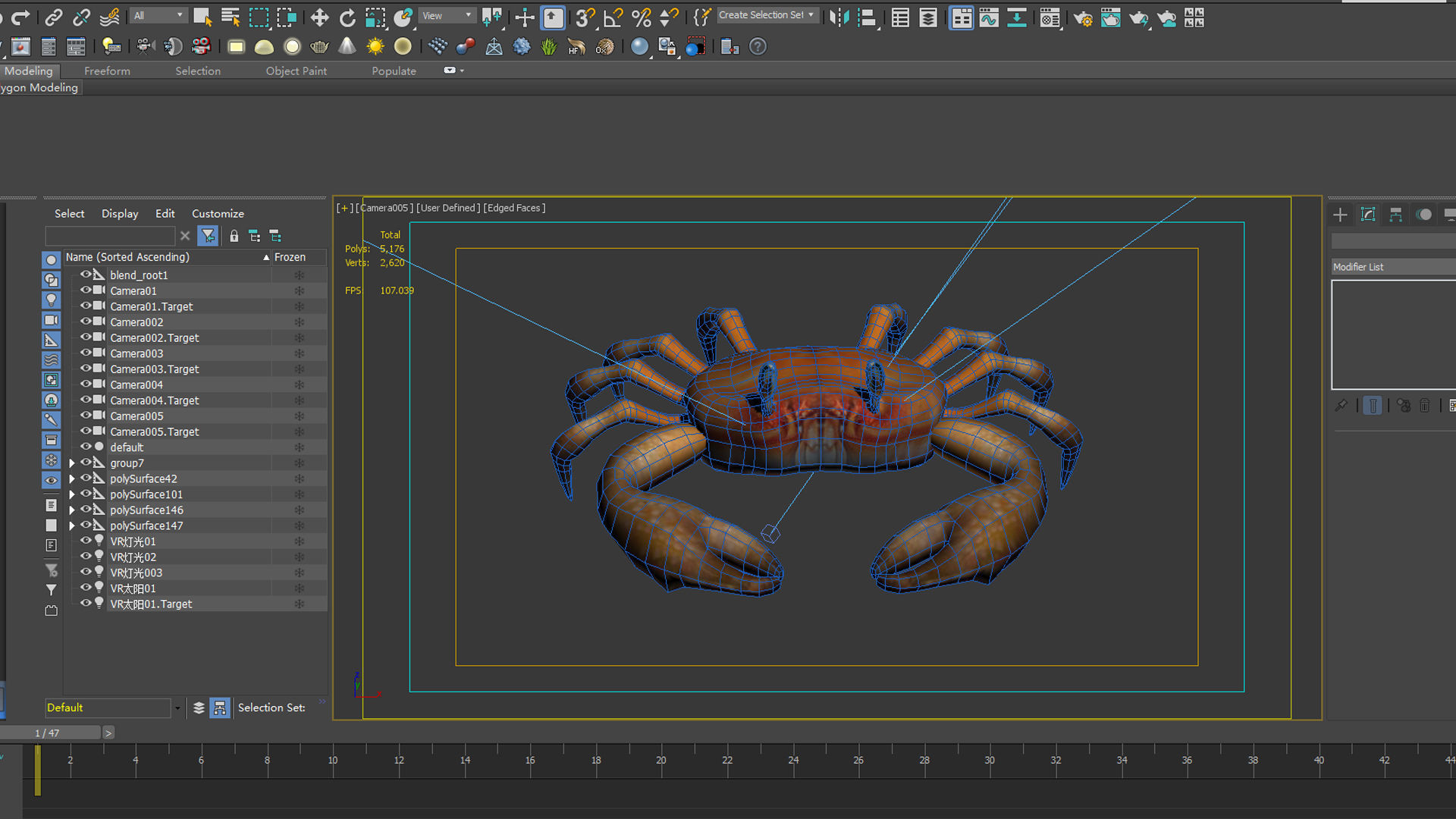Open the Help question mark icon

pyautogui.click(x=758, y=47)
